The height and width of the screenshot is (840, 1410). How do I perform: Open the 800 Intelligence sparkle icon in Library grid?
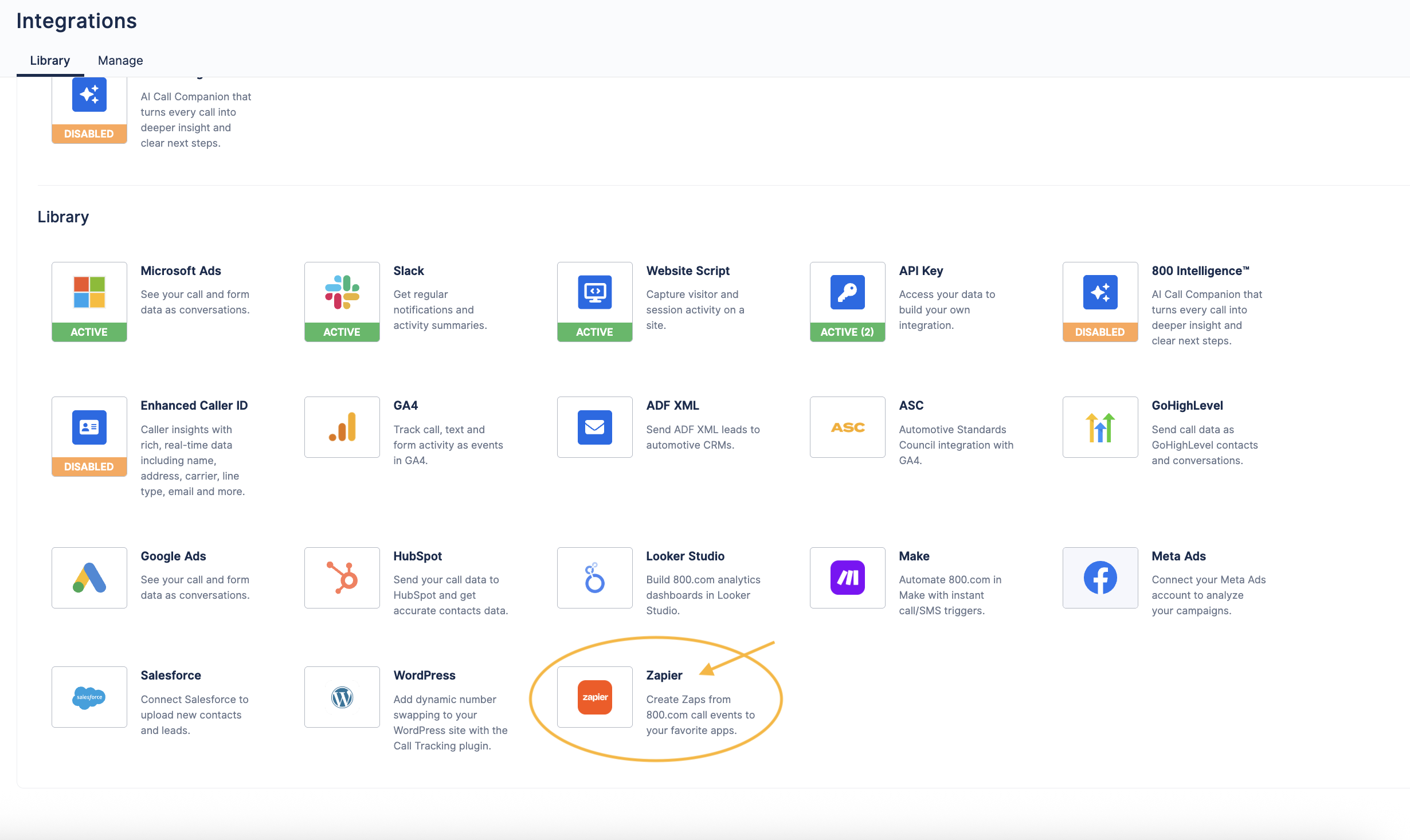pos(1100,292)
